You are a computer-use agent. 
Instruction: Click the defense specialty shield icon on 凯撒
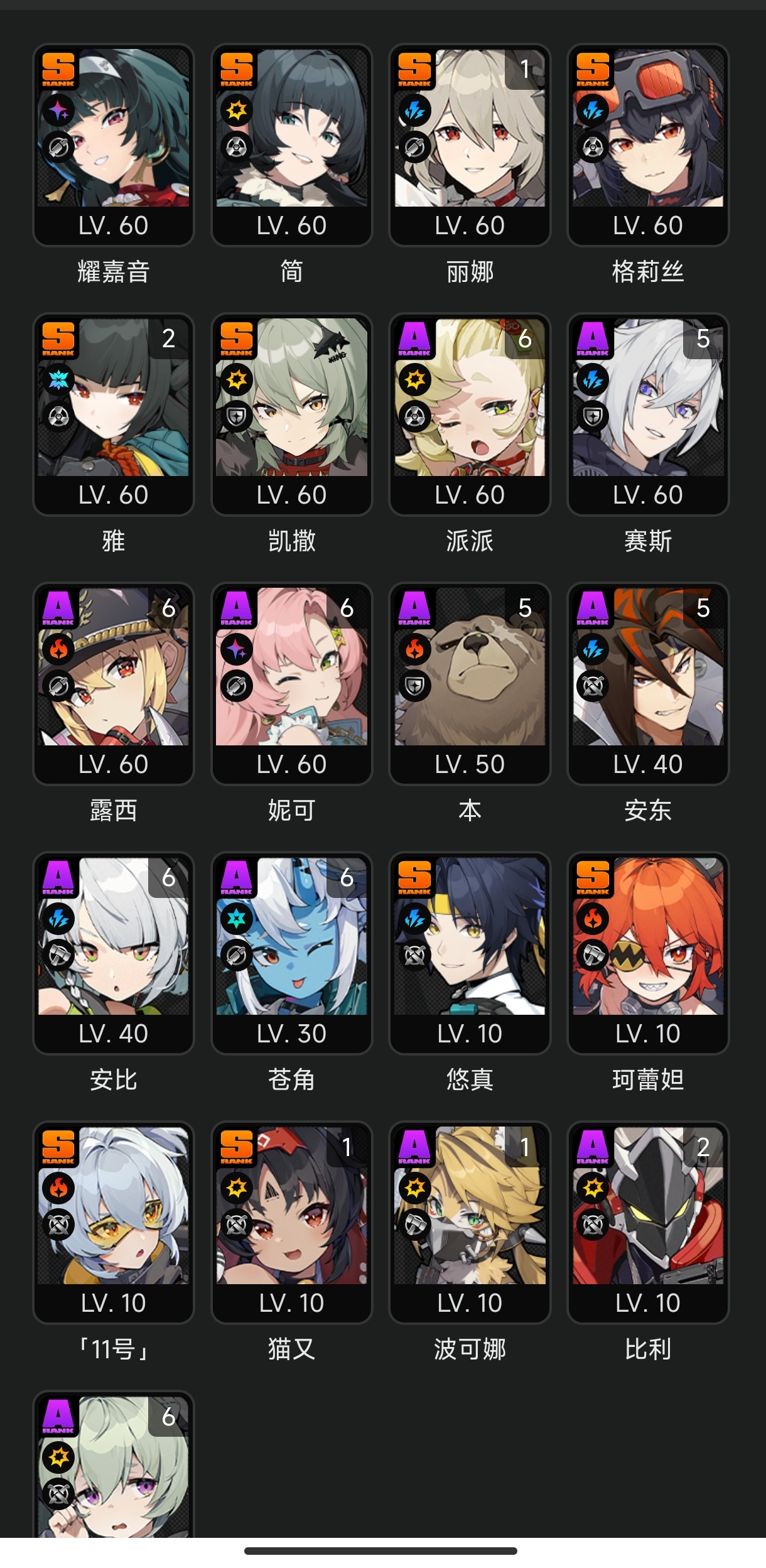tap(237, 416)
